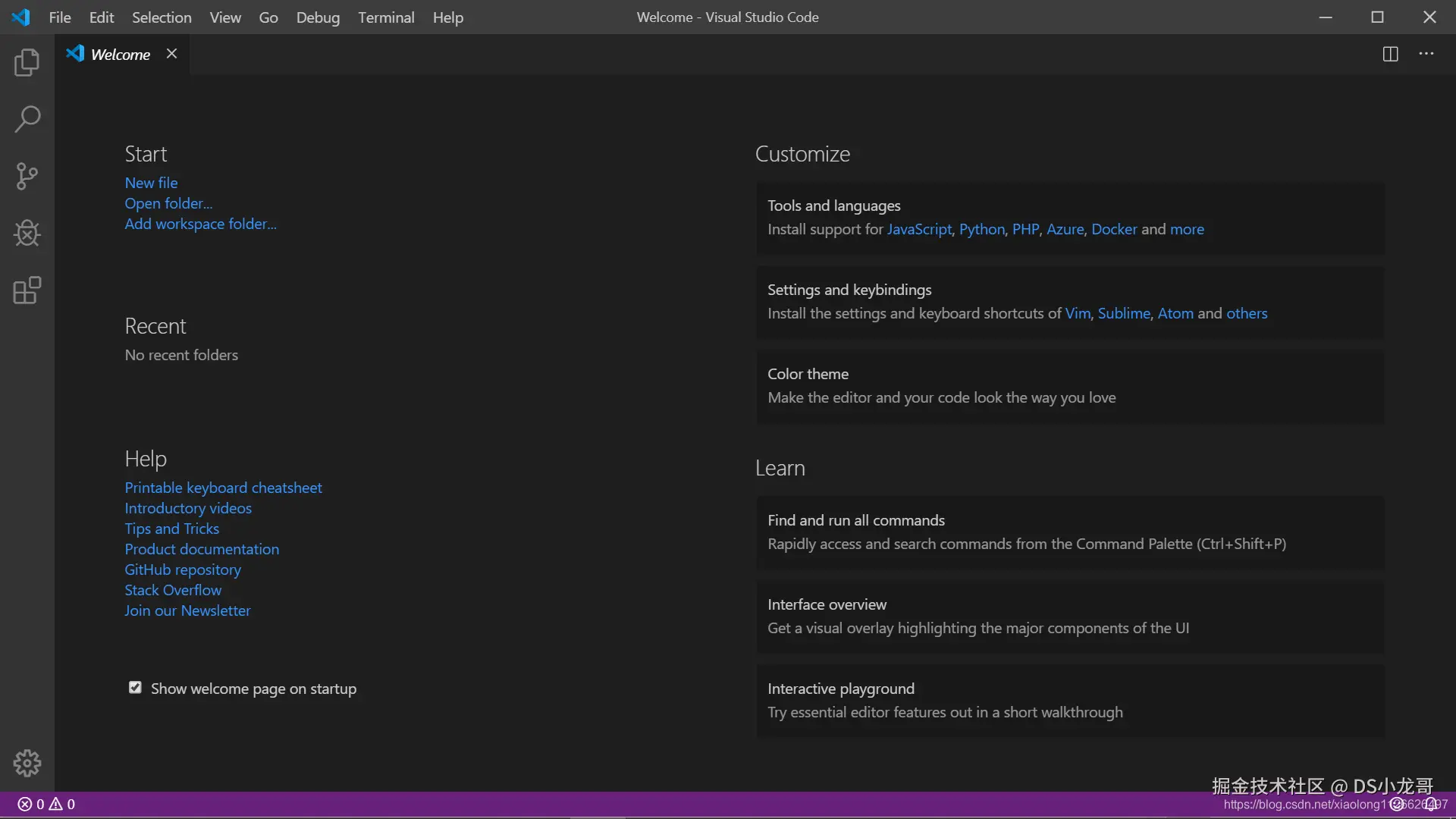Minimize the Visual Studio Code window

point(1326,17)
